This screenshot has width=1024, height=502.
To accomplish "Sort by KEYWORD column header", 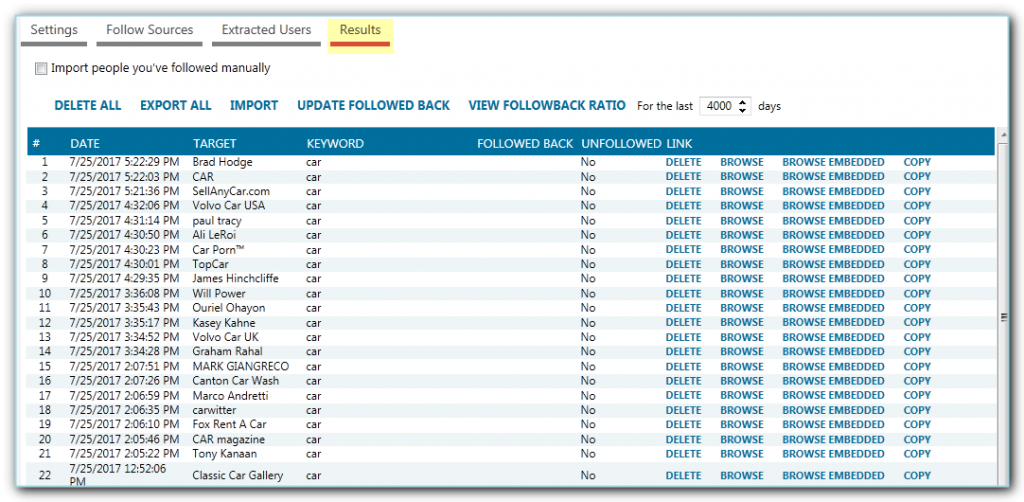I will click(335, 144).
